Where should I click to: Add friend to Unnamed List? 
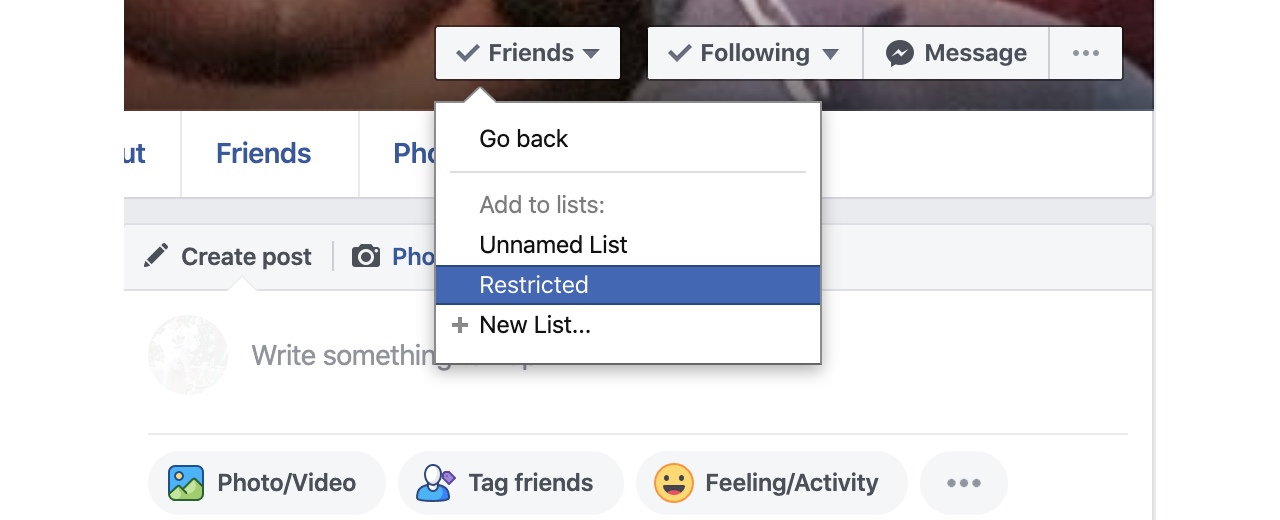click(628, 245)
